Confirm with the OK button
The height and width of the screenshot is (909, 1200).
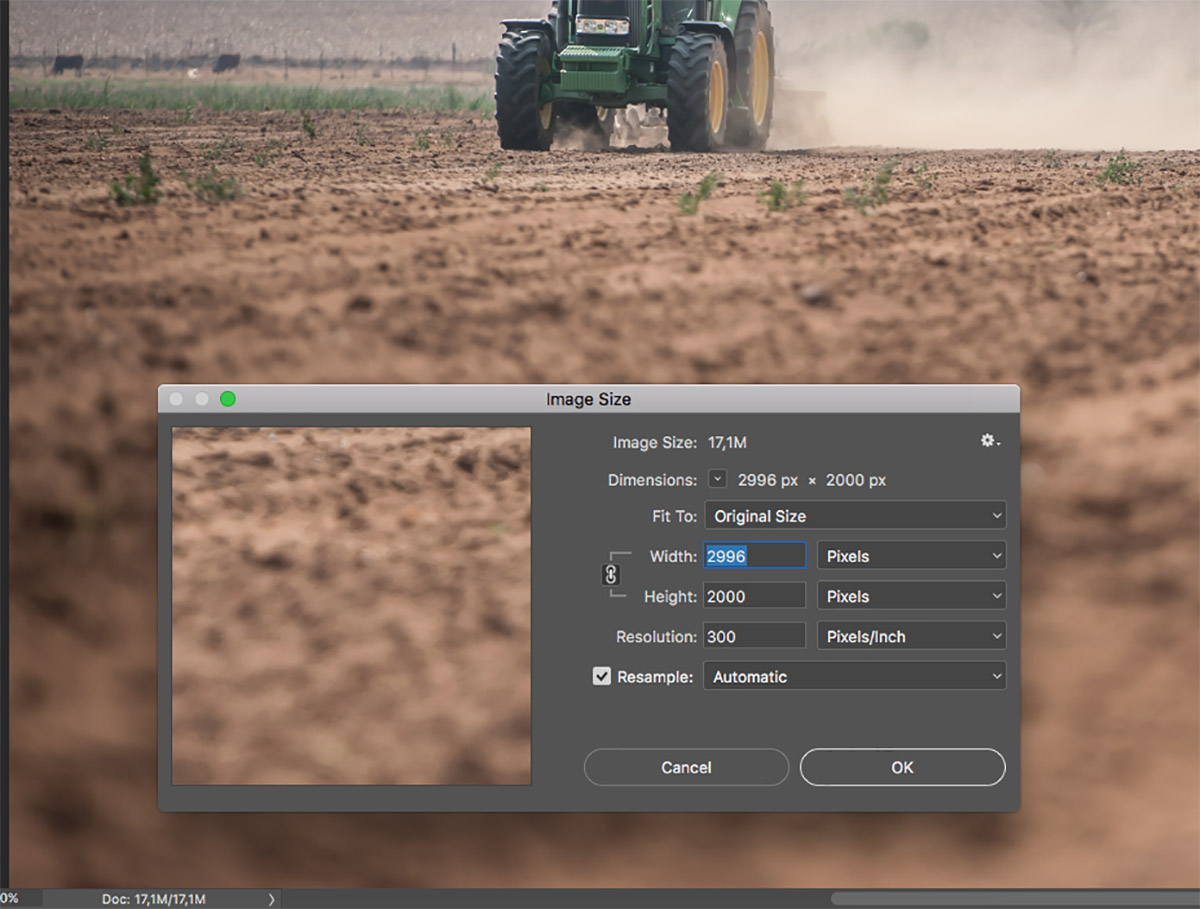[902, 767]
